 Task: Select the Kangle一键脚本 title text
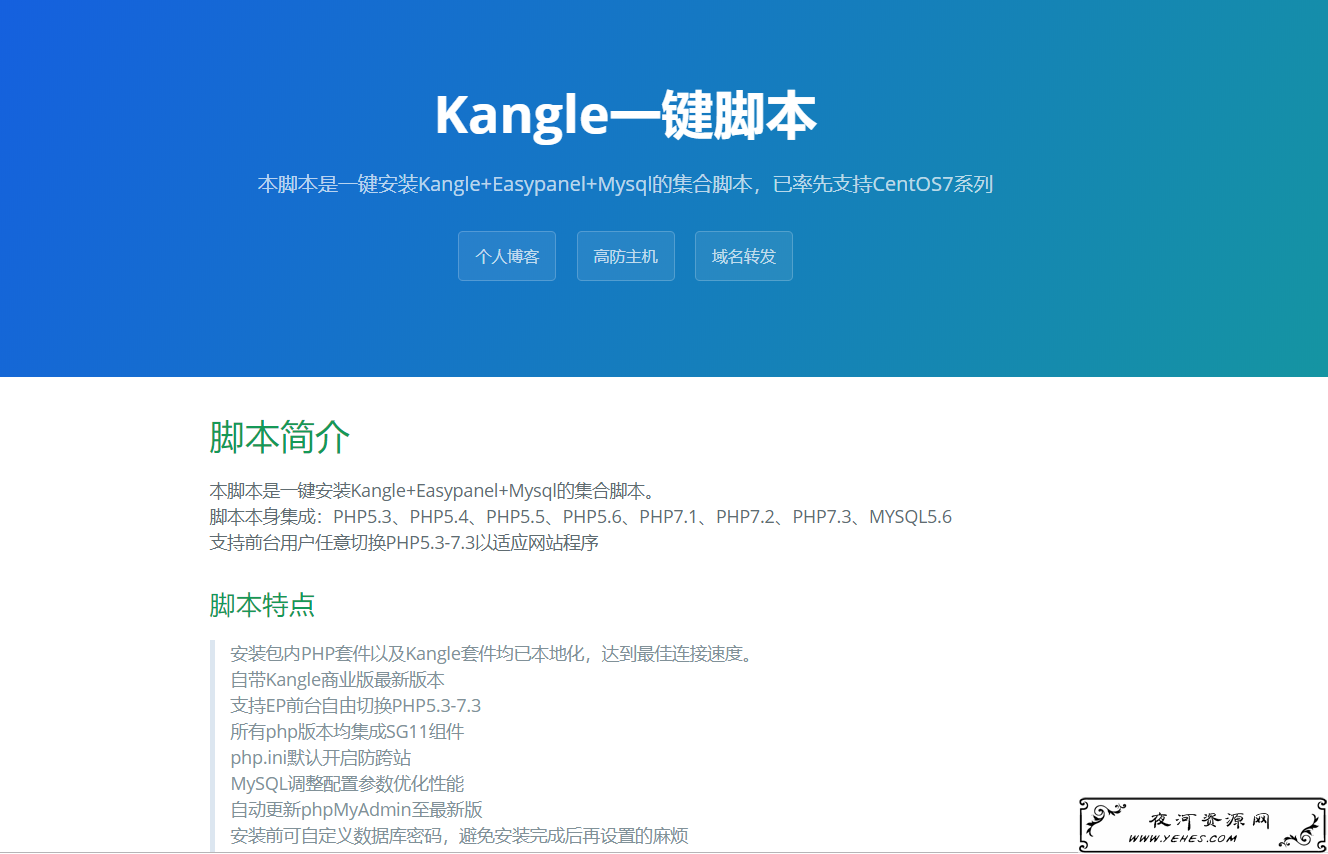(626, 115)
